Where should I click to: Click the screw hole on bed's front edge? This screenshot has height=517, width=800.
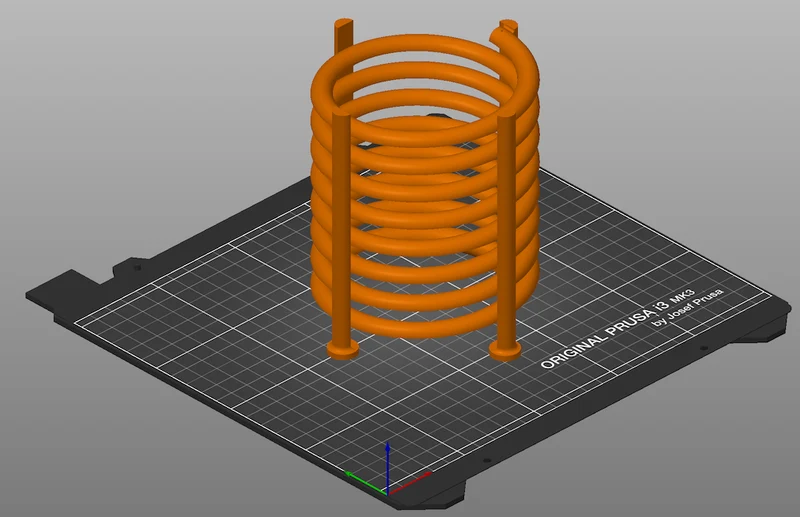(x=487, y=461)
